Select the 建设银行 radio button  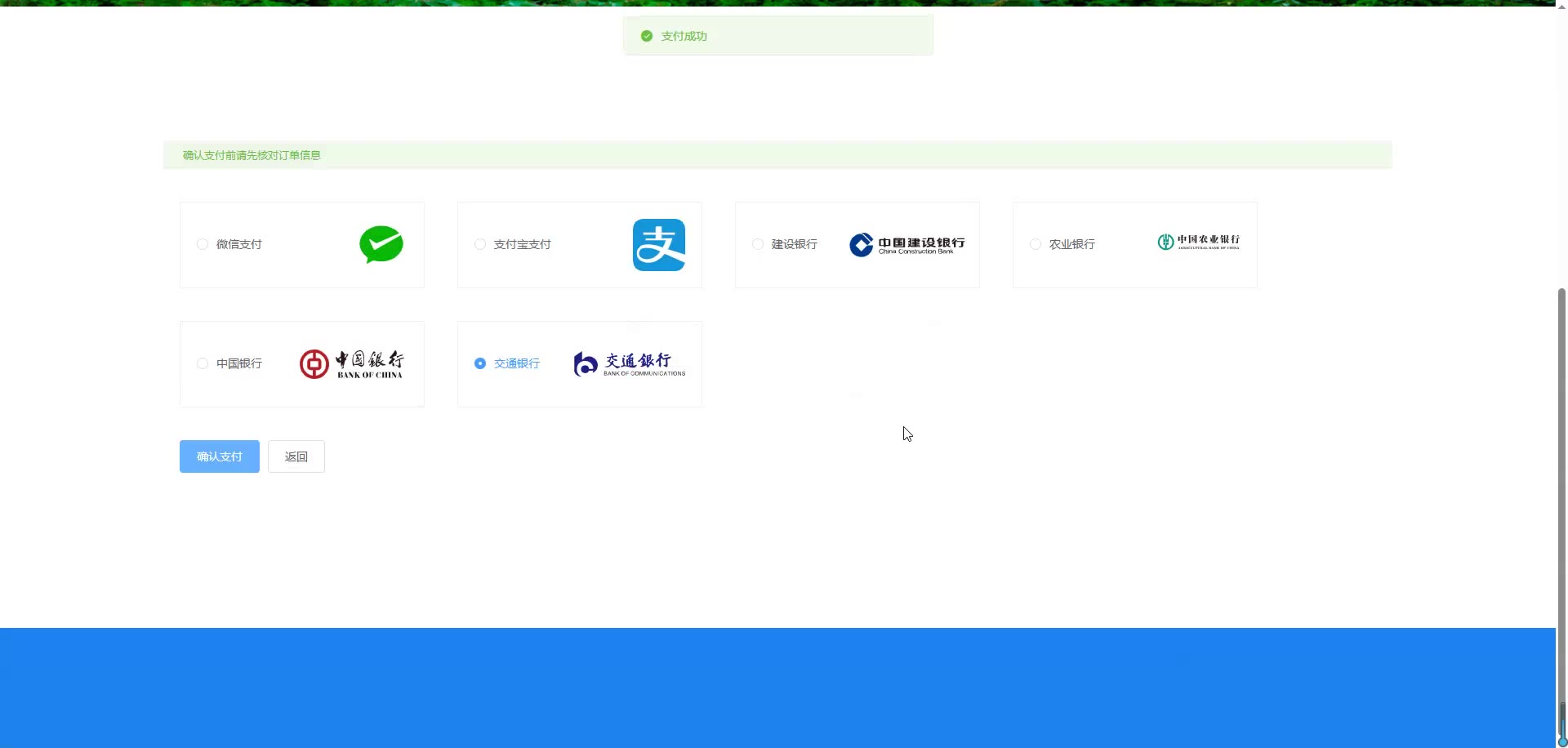(x=758, y=244)
